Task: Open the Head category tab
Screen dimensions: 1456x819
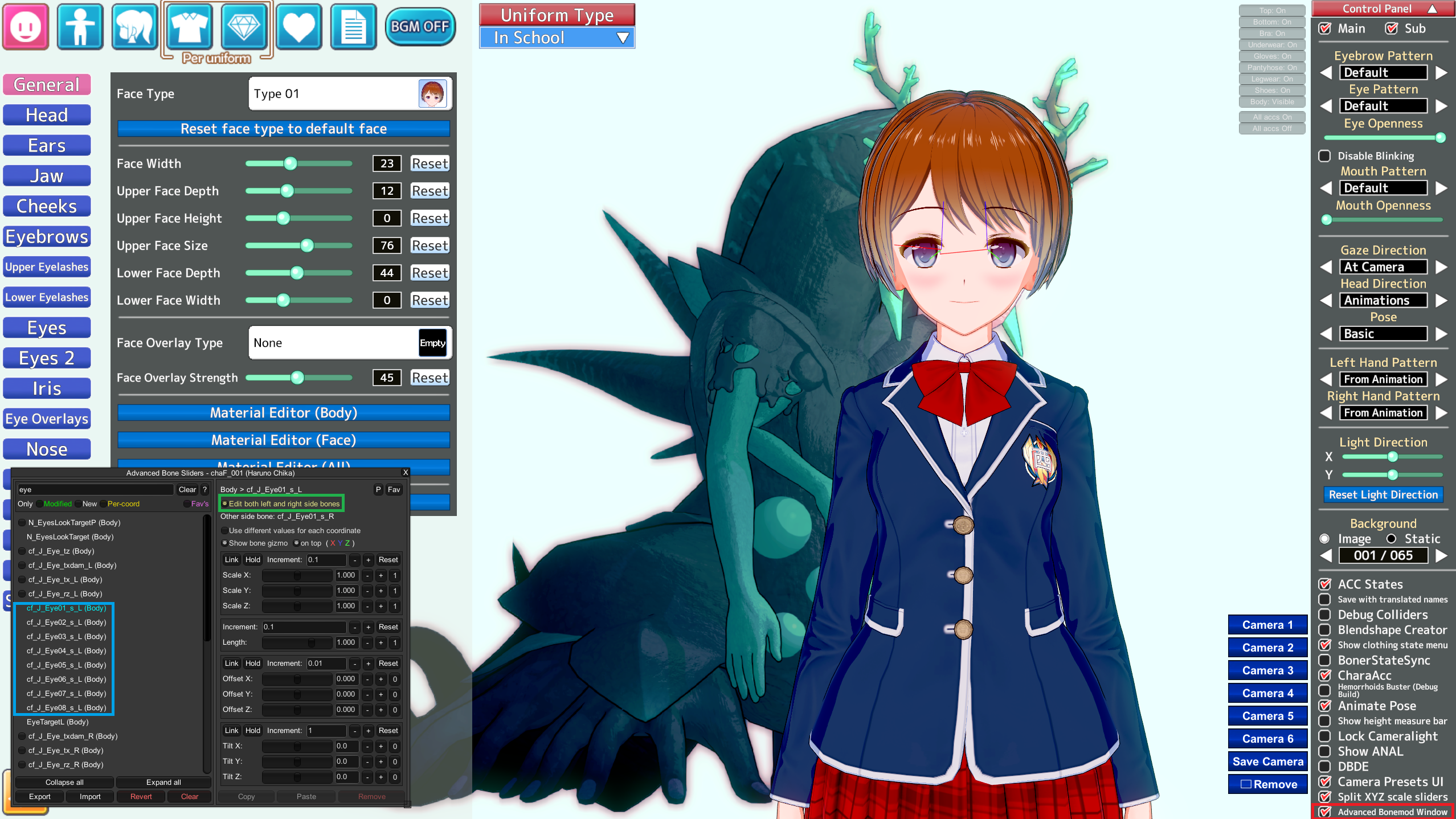Action: pyautogui.click(x=47, y=115)
